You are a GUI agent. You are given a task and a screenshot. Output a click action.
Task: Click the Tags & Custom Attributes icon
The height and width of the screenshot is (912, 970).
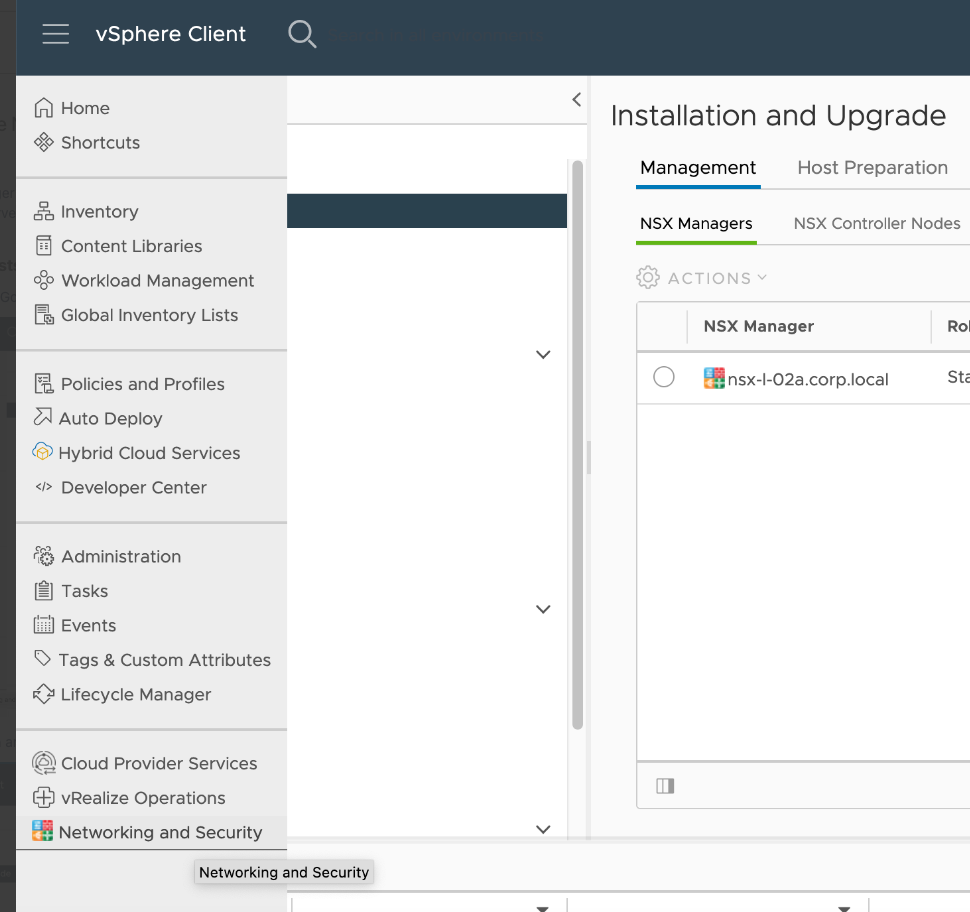(x=43, y=659)
